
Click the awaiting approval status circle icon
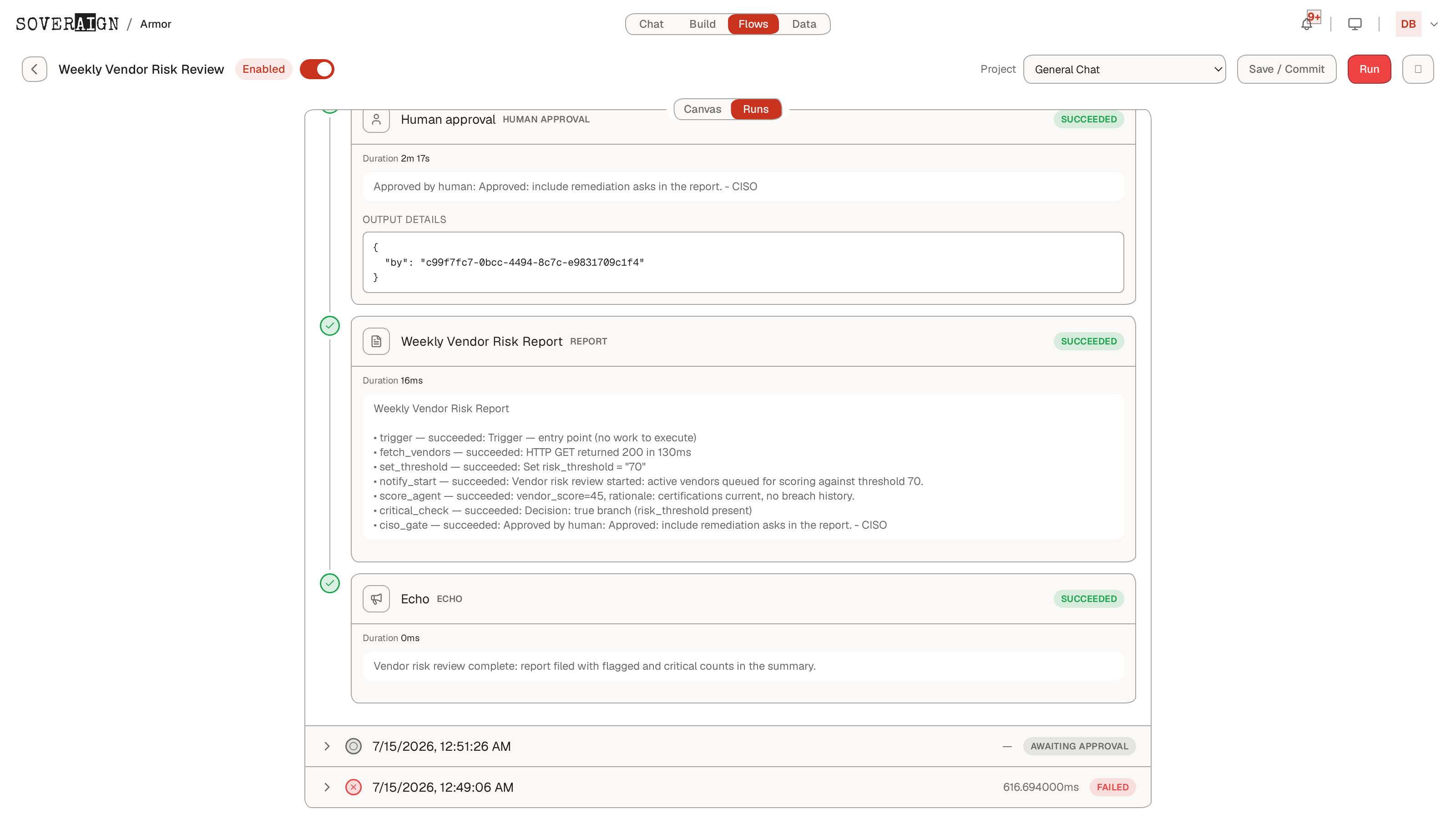[x=353, y=746]
